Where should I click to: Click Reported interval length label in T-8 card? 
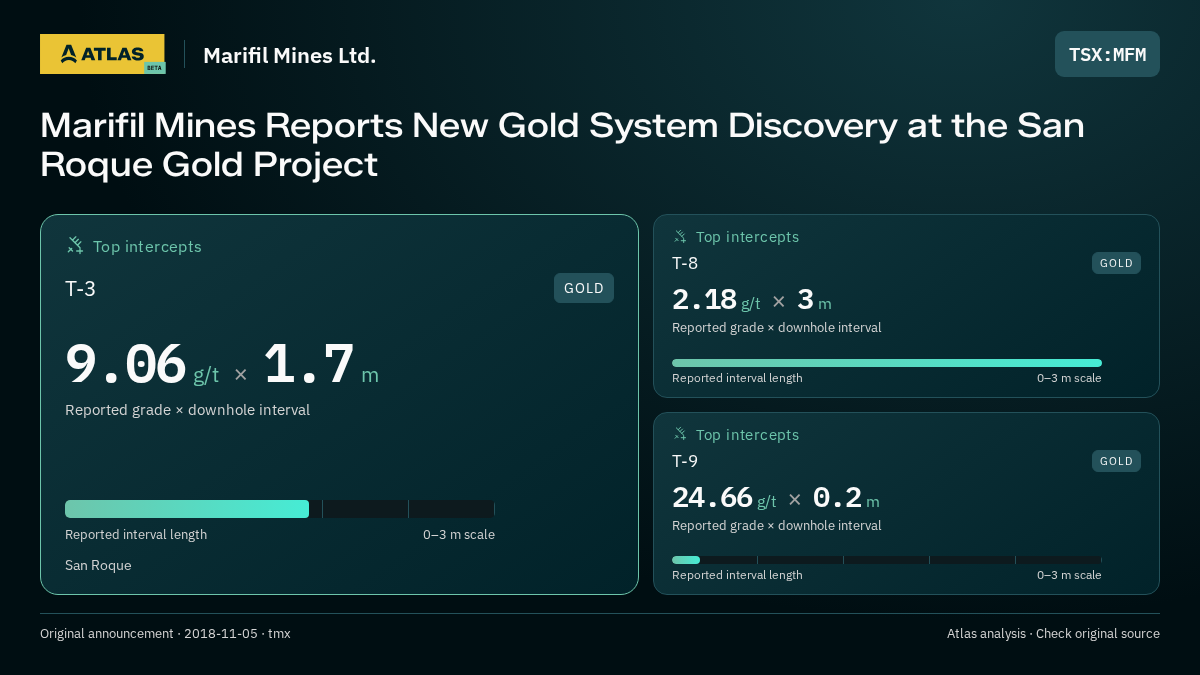(x=737, y=378)
